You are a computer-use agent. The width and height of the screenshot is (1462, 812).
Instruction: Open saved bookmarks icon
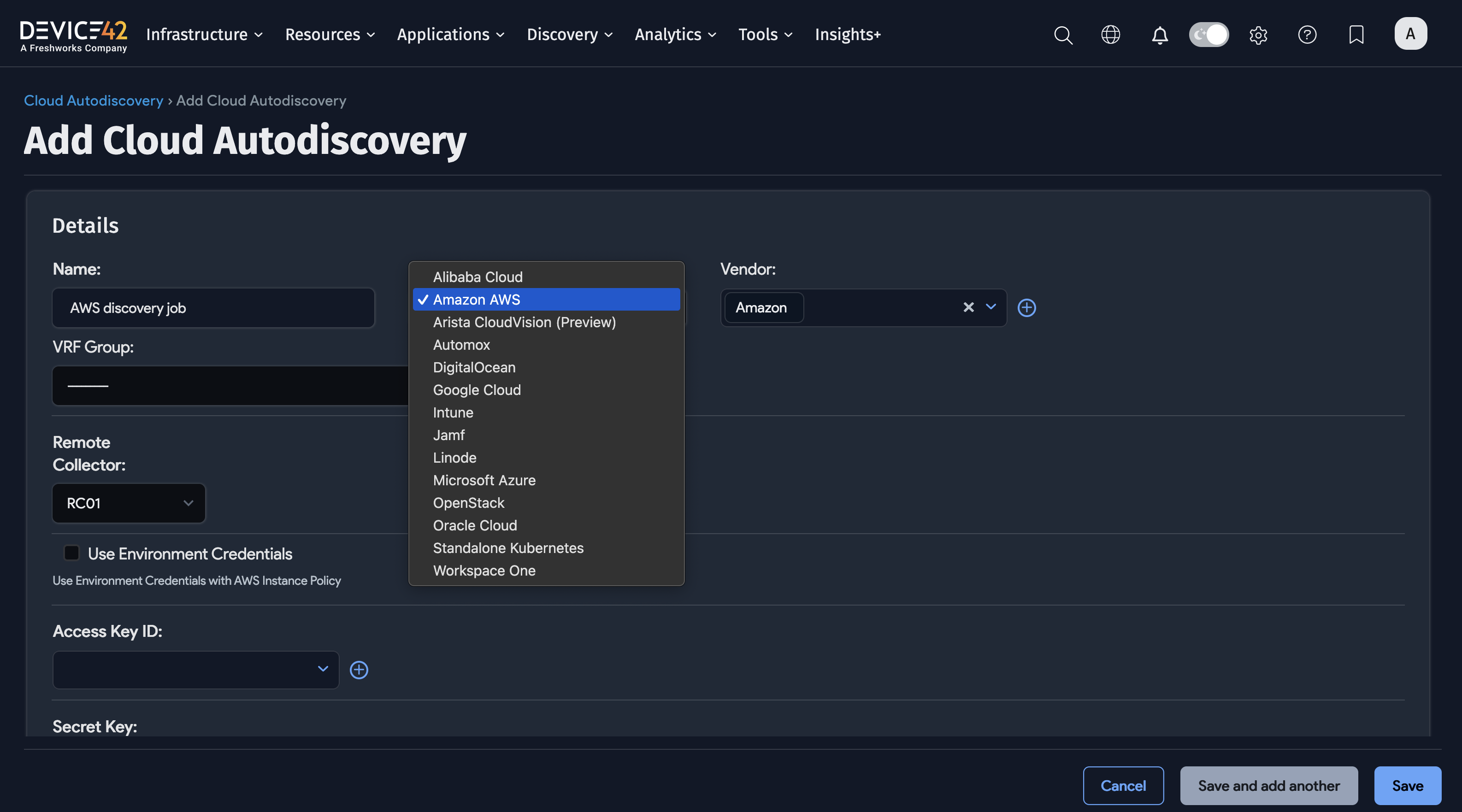point(1356,35)
